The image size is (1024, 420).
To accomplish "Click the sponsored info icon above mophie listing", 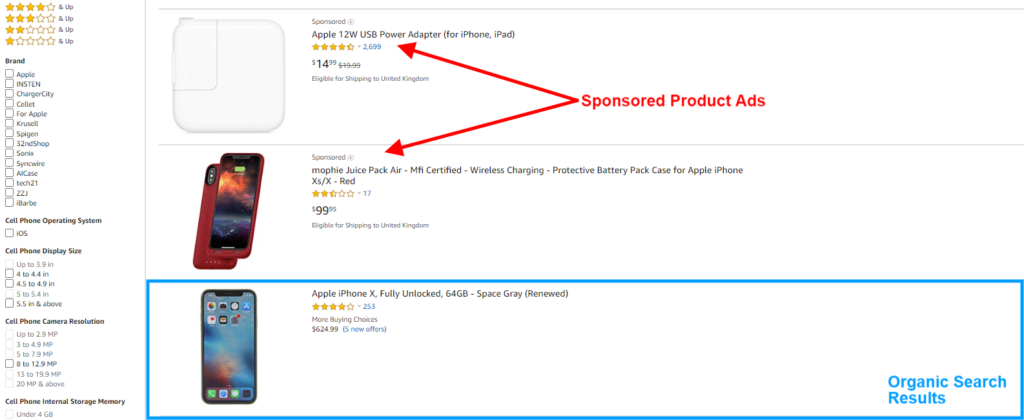I will point(350,157).
